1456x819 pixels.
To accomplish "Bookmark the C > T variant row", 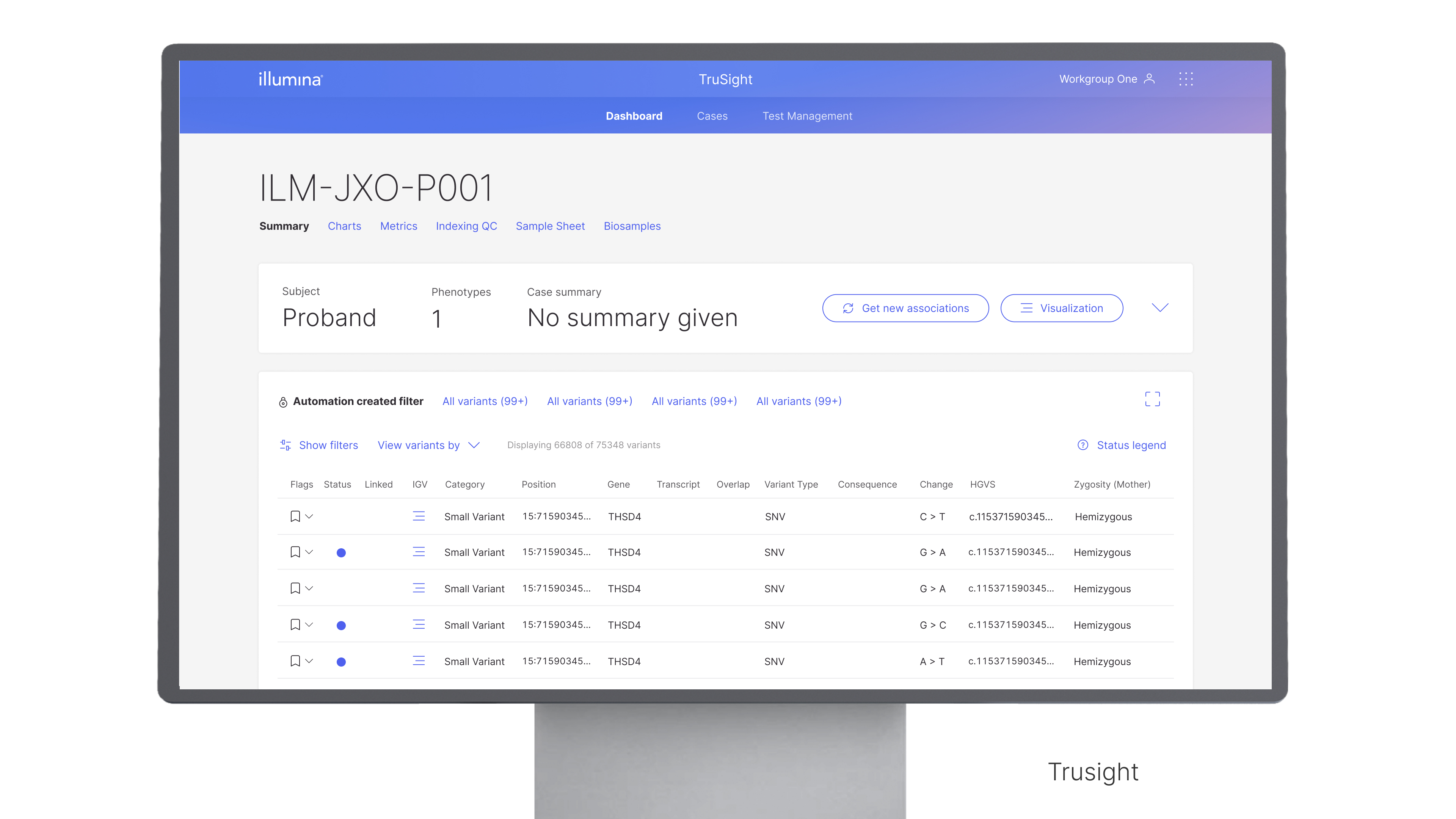I will [x=295, y=516].
